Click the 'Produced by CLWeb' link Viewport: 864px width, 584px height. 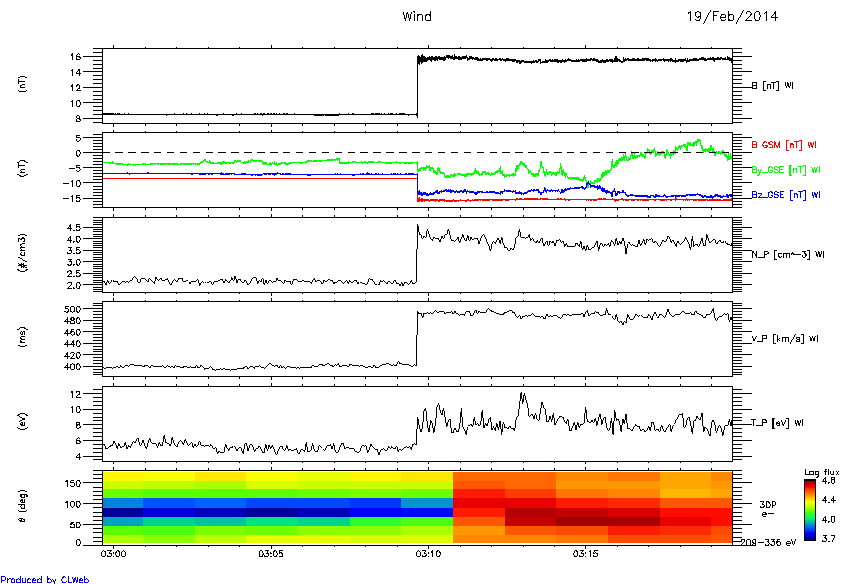(45, 579)
